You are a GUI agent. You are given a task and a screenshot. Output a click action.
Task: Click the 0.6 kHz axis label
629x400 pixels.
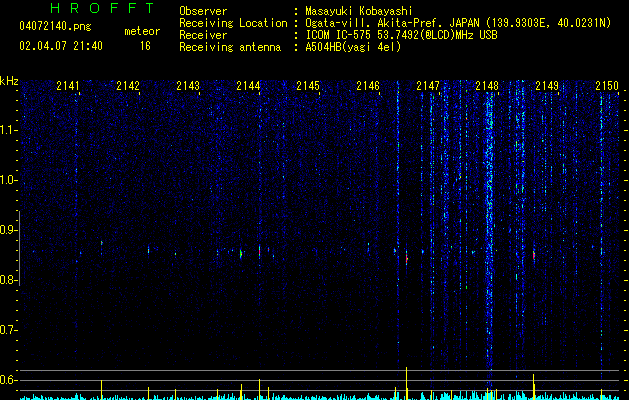pyautogui.click(x=8, y=380)
